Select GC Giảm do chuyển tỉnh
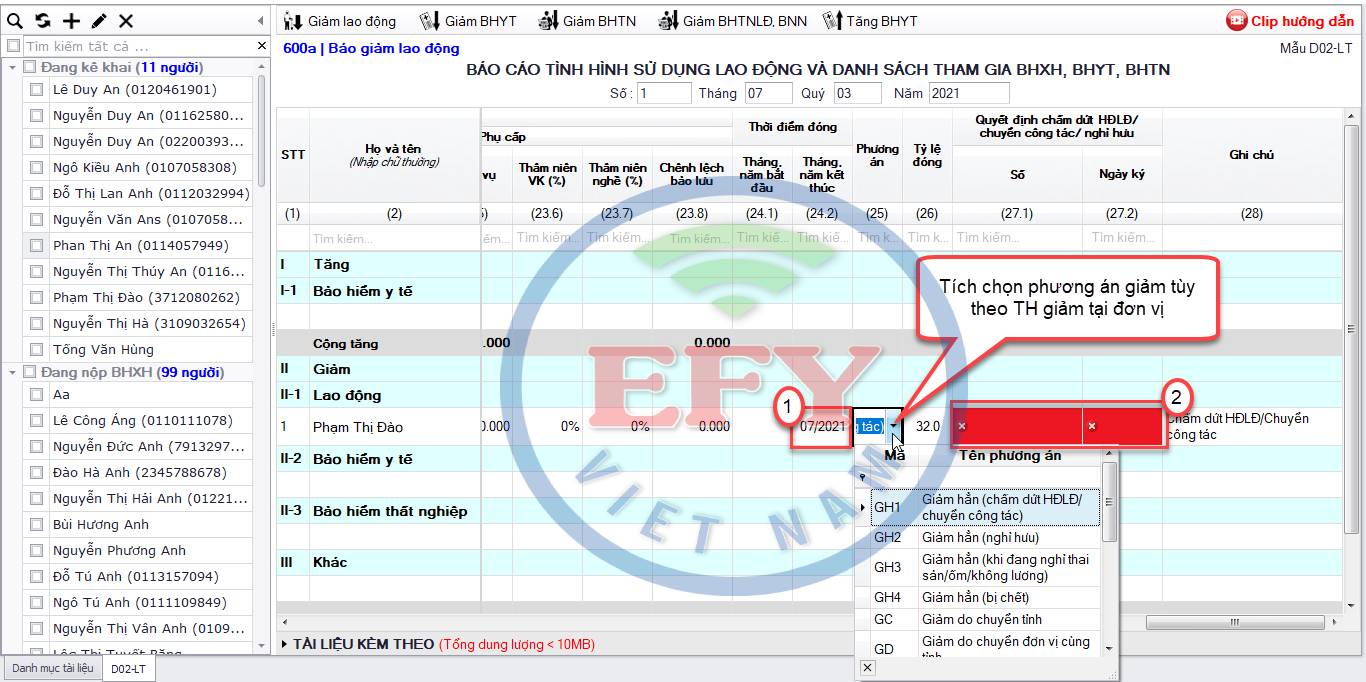 [986, 619]
